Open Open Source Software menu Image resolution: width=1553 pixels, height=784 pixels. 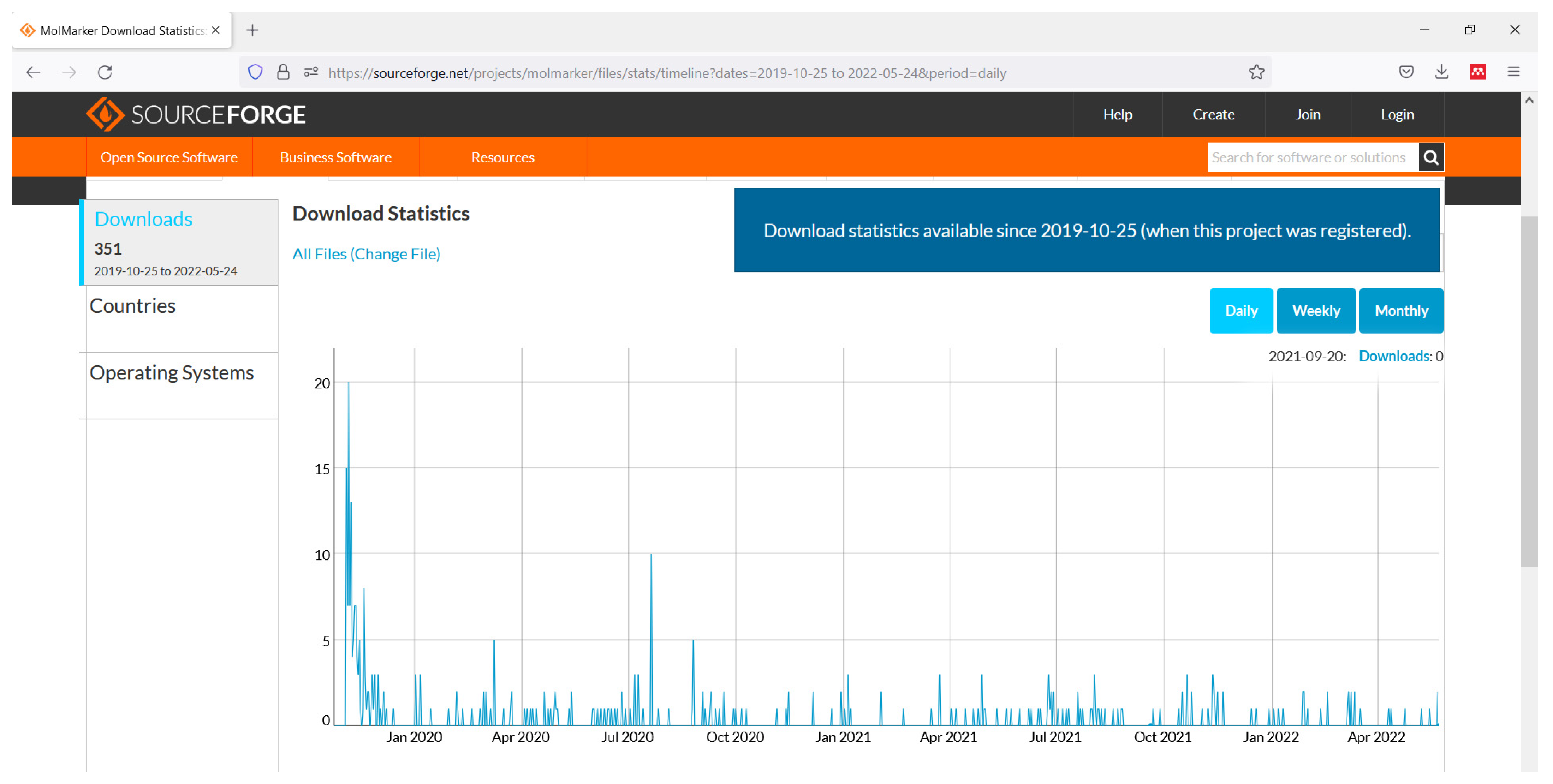(169, 157)
